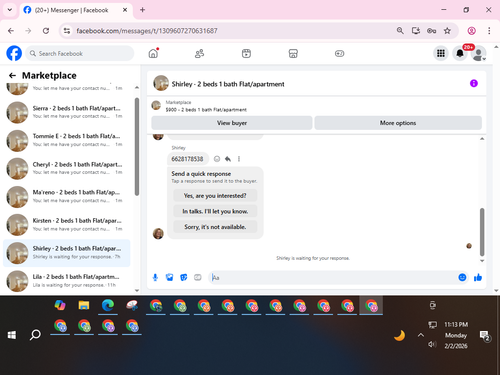Open the zoom magnifier in address bar
This screenshot has height=375, width=500.
(x=400, y=31)
